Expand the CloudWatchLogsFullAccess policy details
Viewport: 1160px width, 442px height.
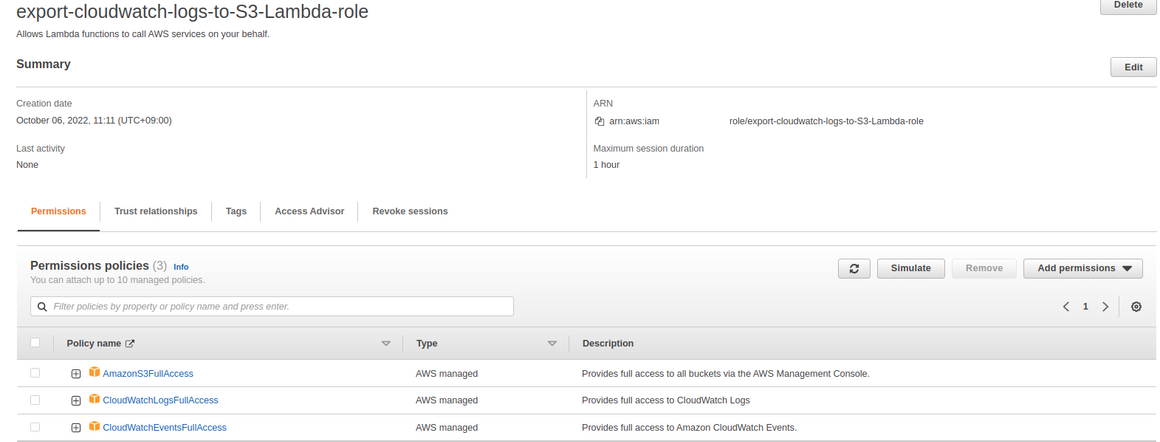(x=75, y=401)
